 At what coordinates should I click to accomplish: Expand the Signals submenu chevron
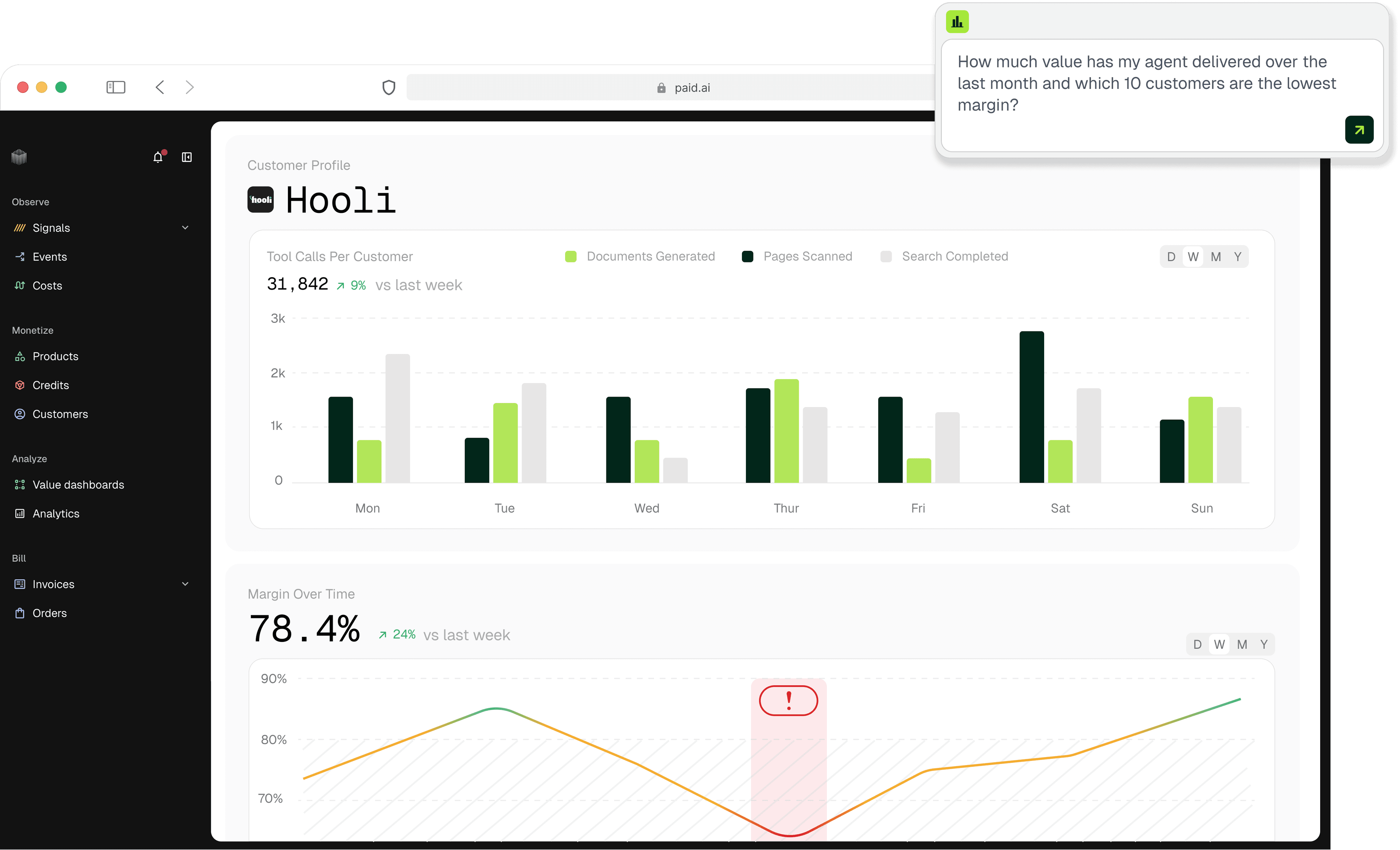tap(184, 227)
